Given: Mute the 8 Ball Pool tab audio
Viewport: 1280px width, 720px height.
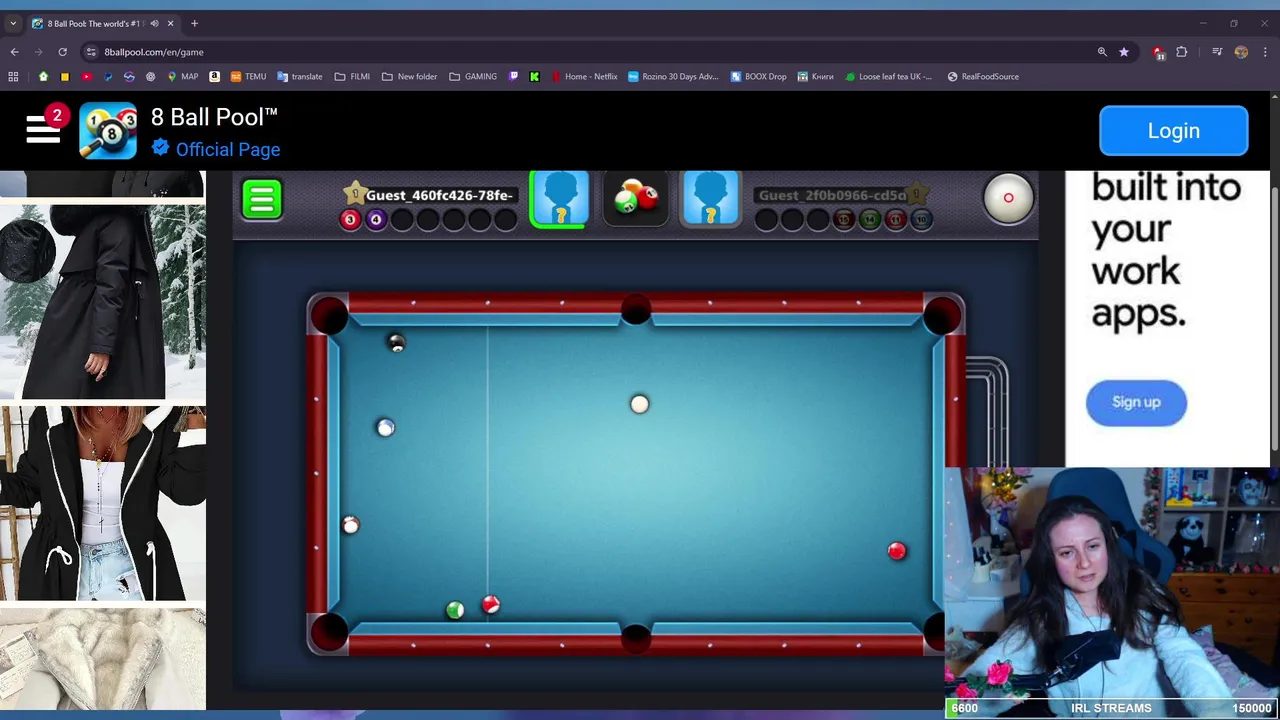Looking at the screenshot, I should point(154,23).
